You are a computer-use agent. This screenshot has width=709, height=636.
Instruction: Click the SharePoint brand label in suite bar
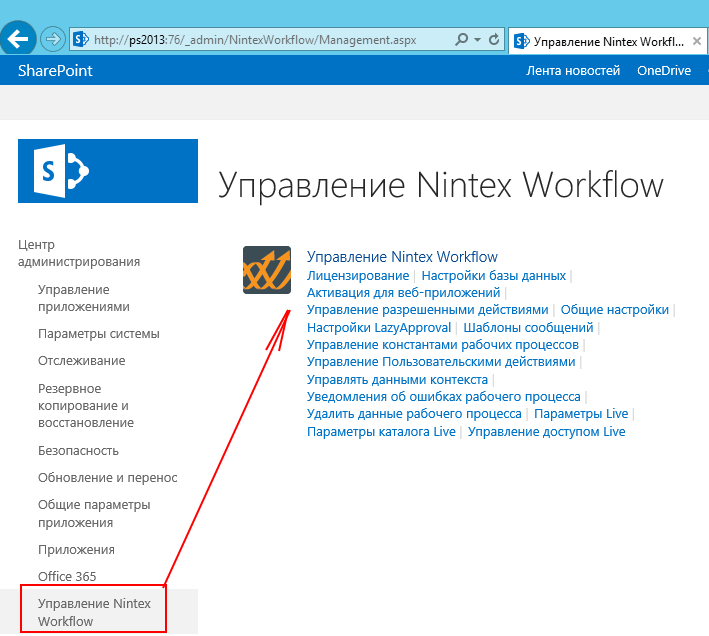coord(55,71)
